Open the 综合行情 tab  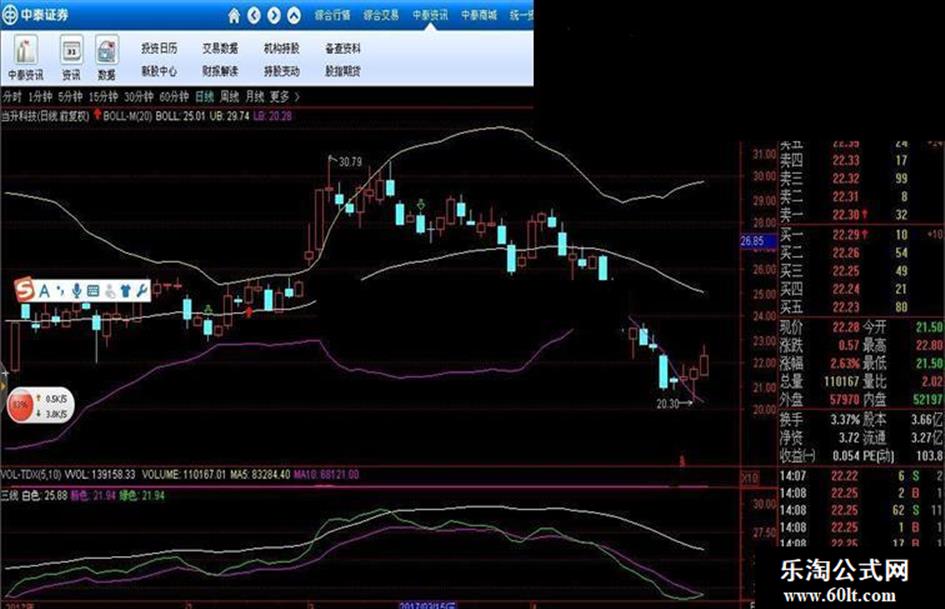click(x=332, y=15)
